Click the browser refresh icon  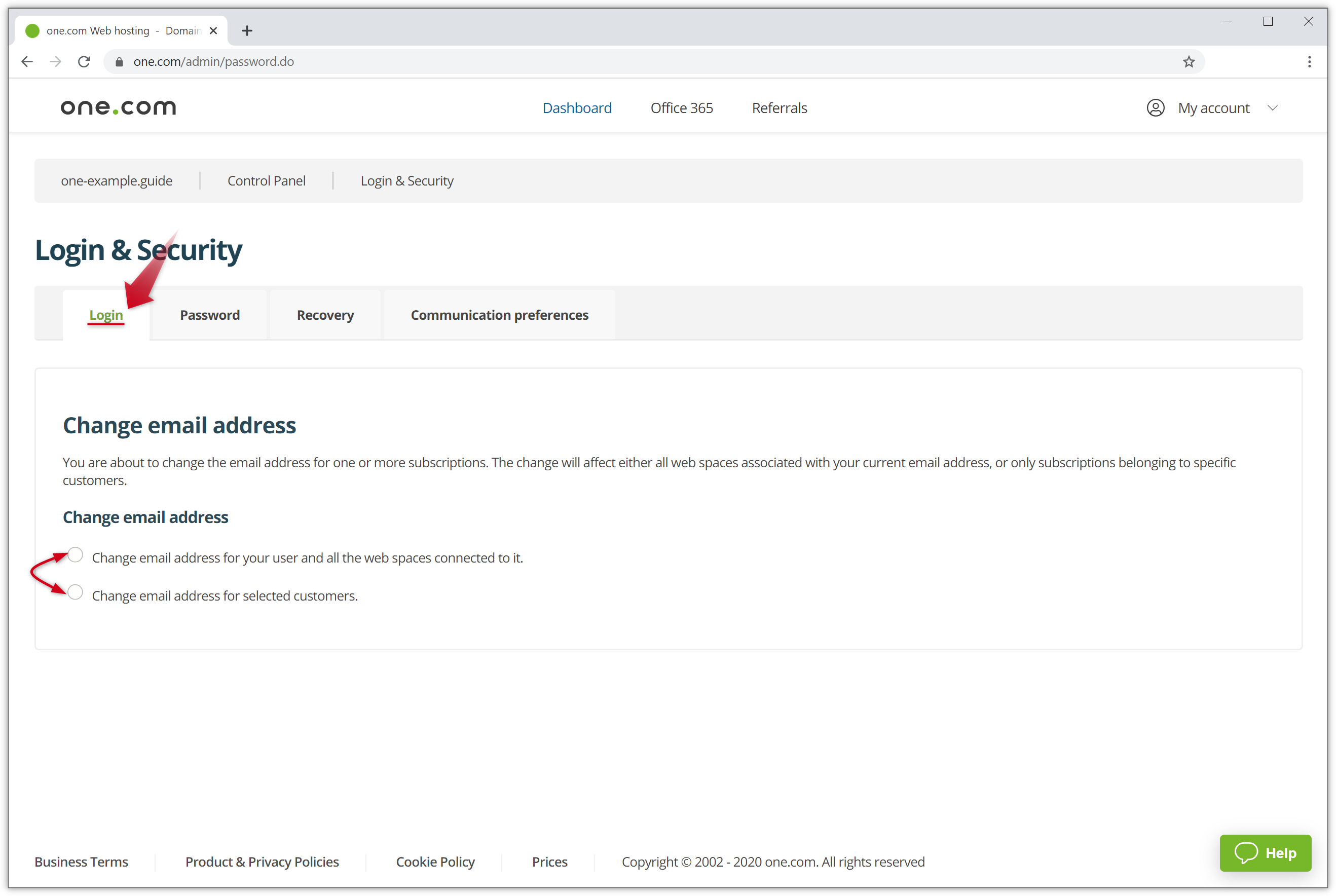pyautogui.click(x=86, y=61)
